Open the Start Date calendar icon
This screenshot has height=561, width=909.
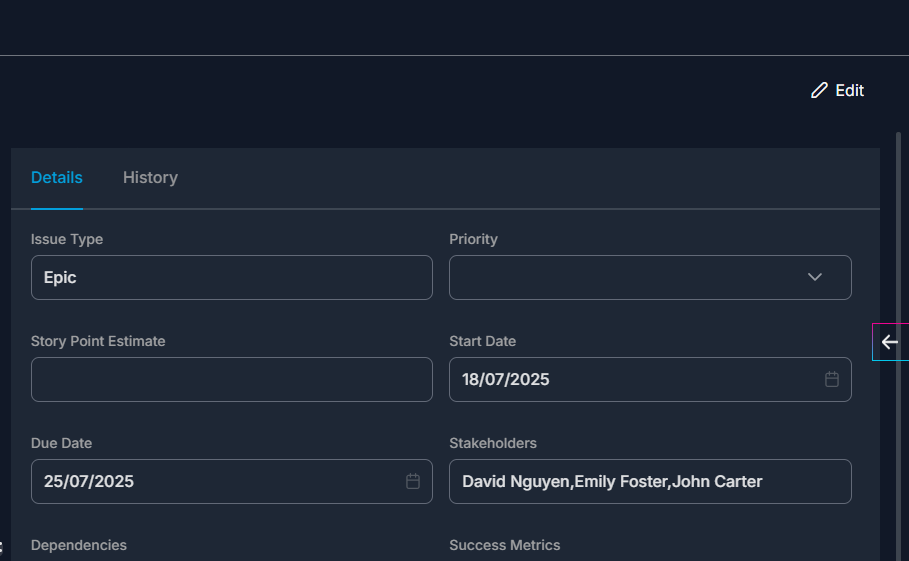832,380
